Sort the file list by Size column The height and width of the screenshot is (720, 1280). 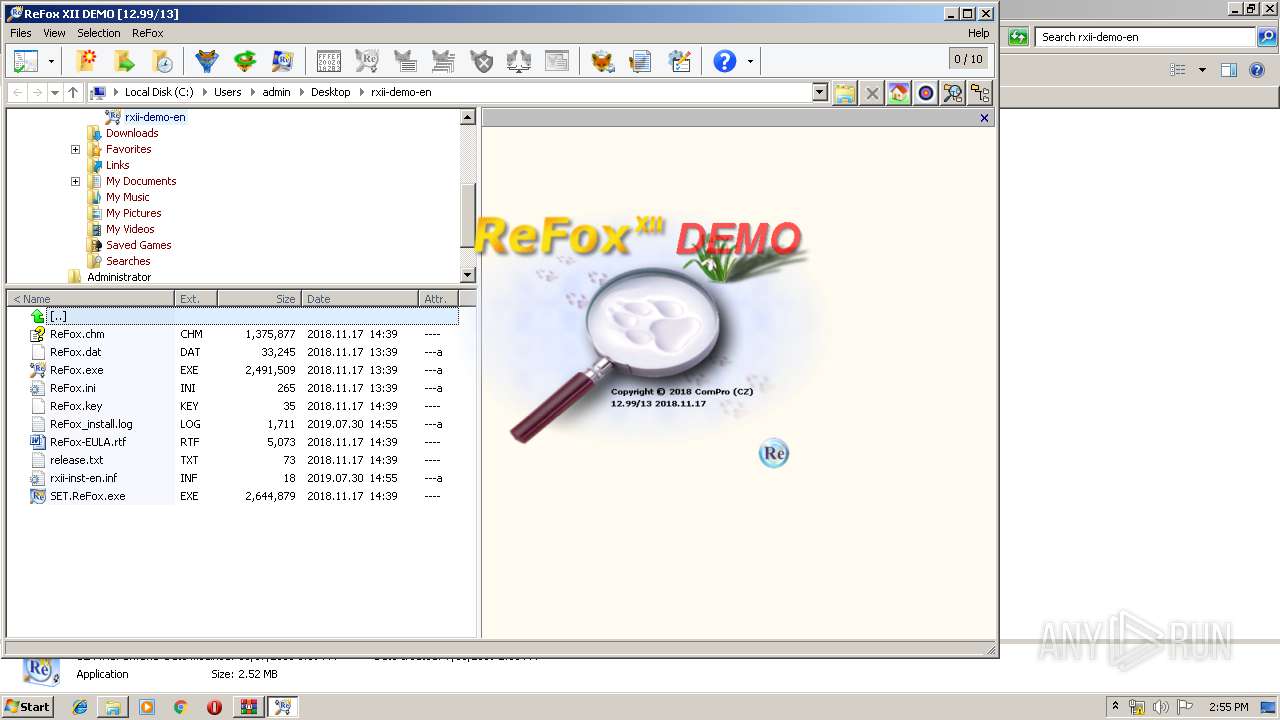tap(259, 299)
